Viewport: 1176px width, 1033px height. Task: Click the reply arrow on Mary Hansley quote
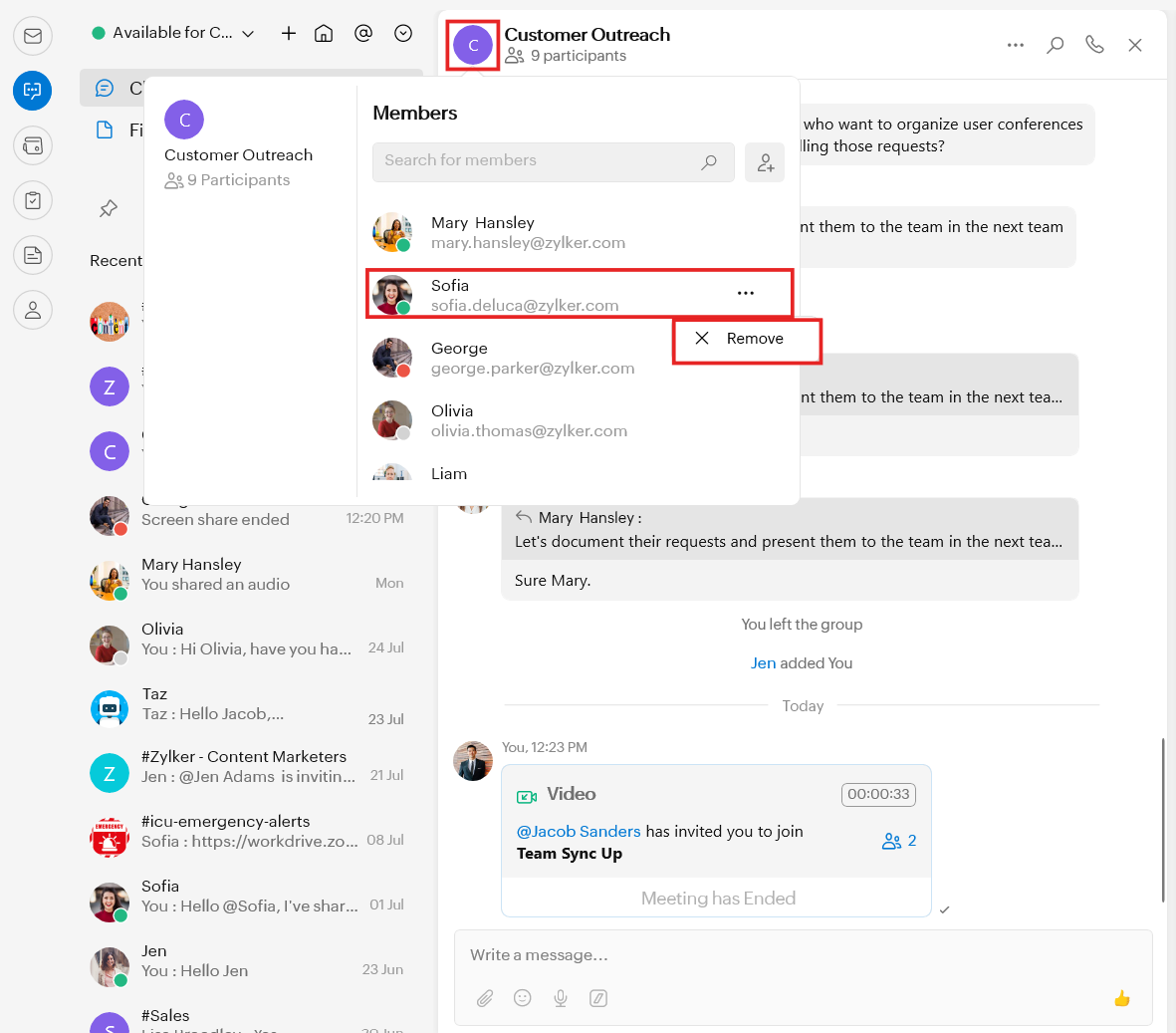tap(524, 517)
